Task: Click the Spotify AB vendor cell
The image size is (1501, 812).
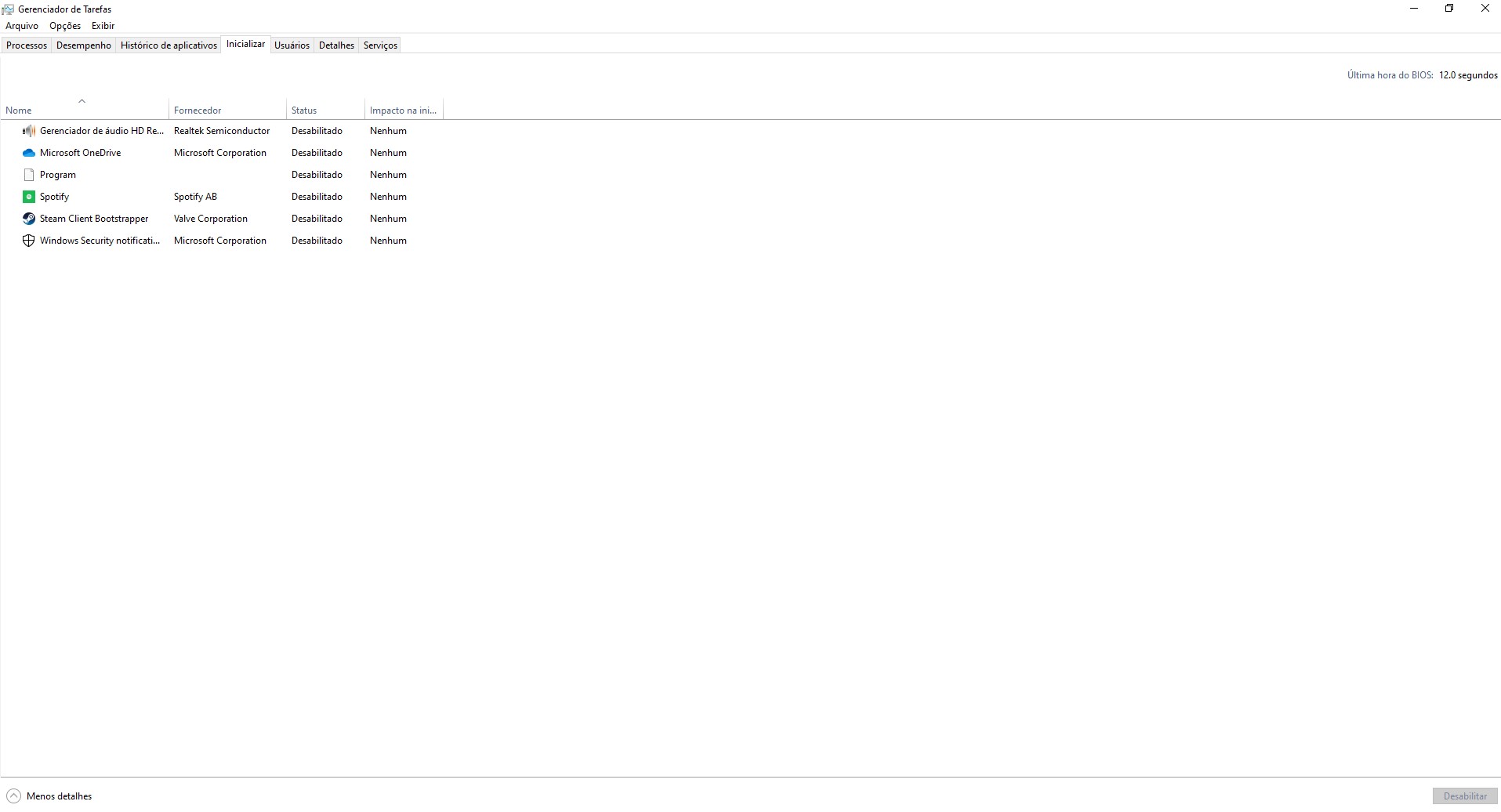Action: point(195,197)
